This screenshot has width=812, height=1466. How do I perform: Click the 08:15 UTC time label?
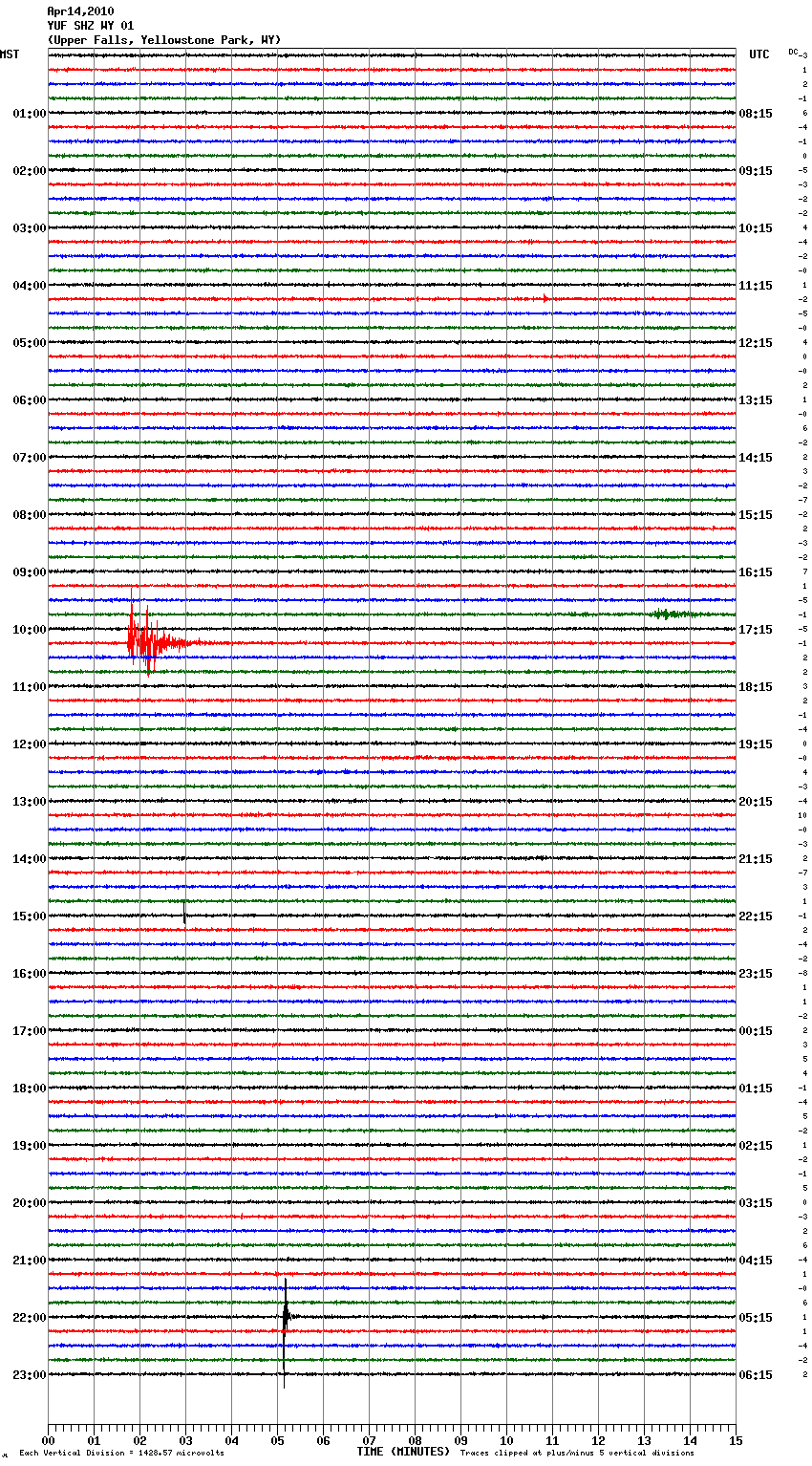point(756,114)
